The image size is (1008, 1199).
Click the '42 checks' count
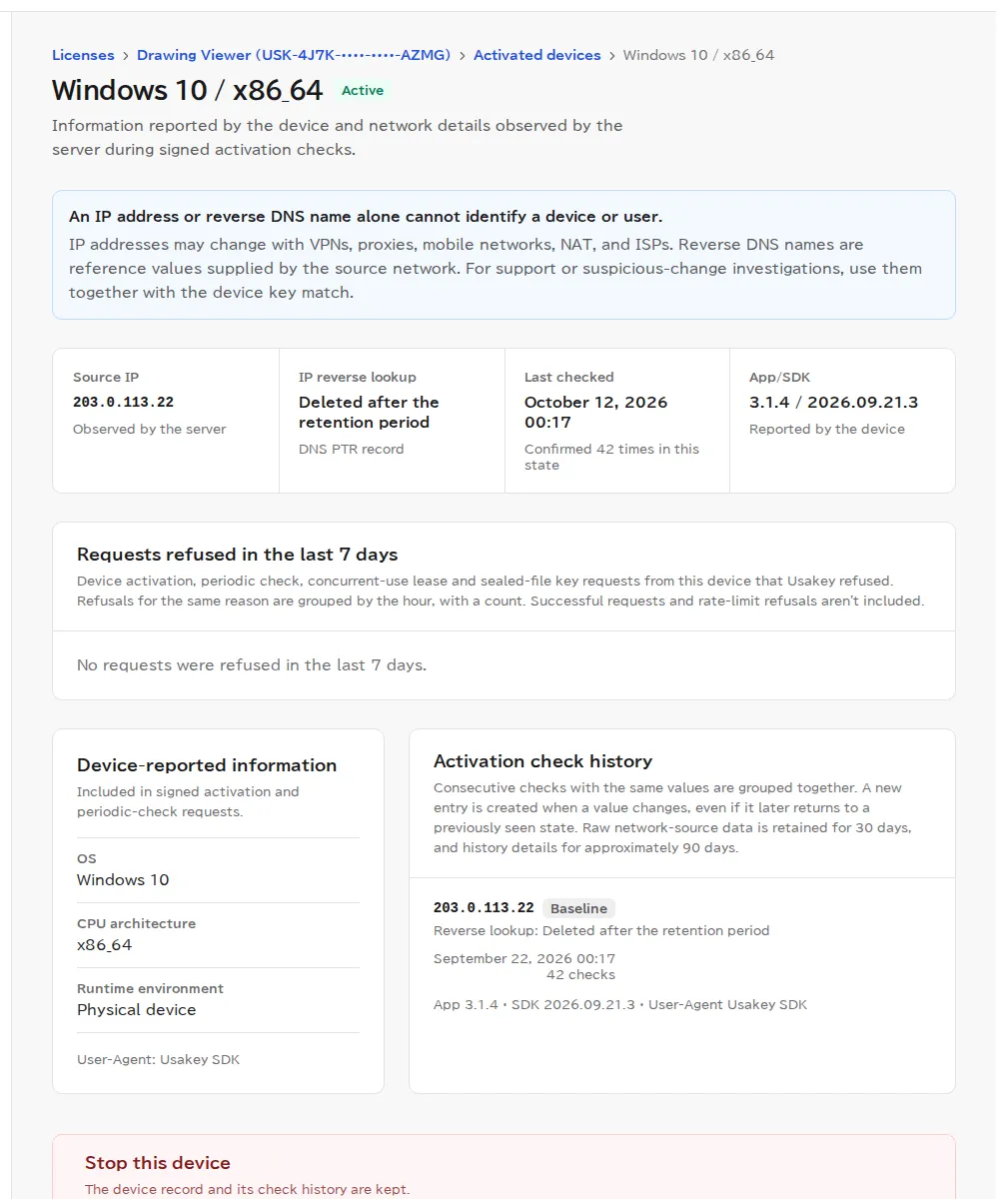coord(580,974)
